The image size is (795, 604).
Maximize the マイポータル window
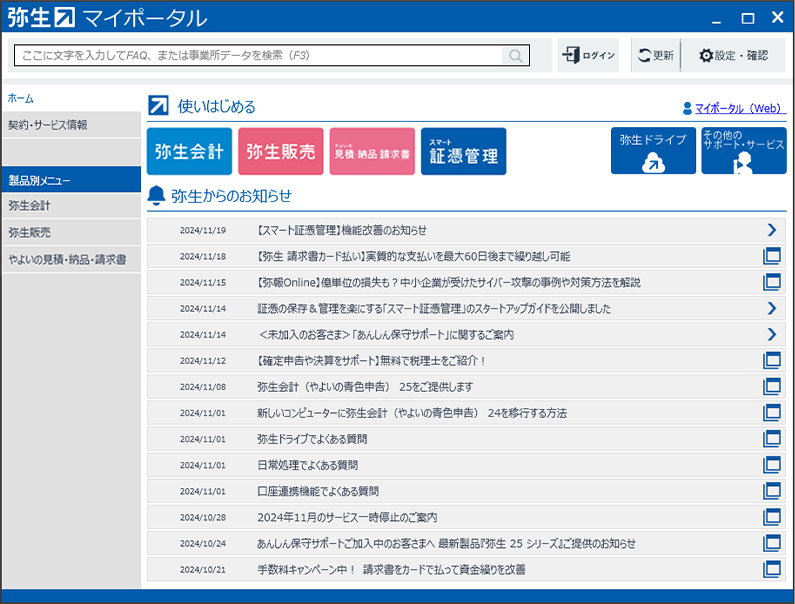(748, 18)
